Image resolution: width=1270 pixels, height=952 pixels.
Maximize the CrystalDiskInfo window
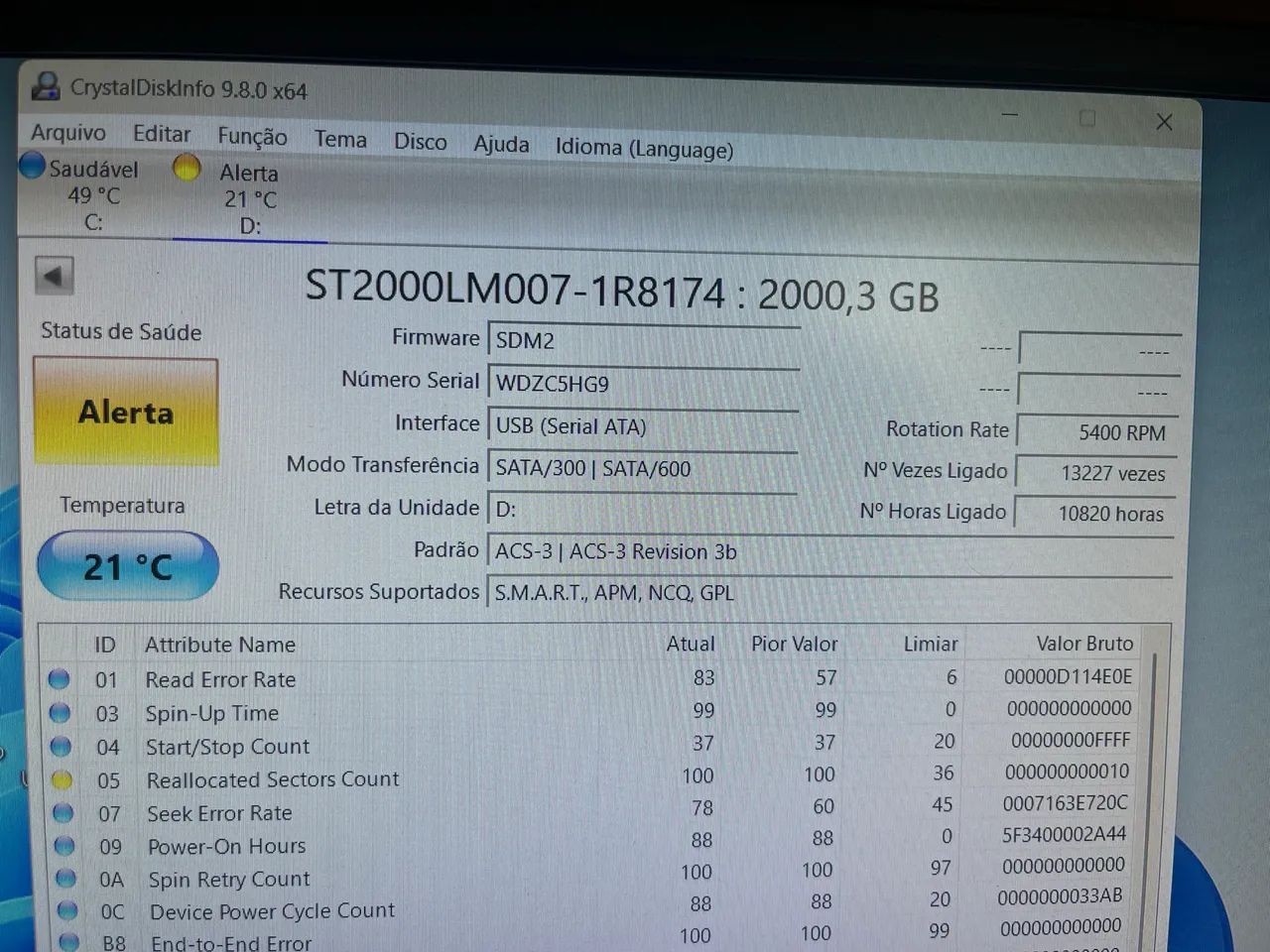pos(1087,118)
